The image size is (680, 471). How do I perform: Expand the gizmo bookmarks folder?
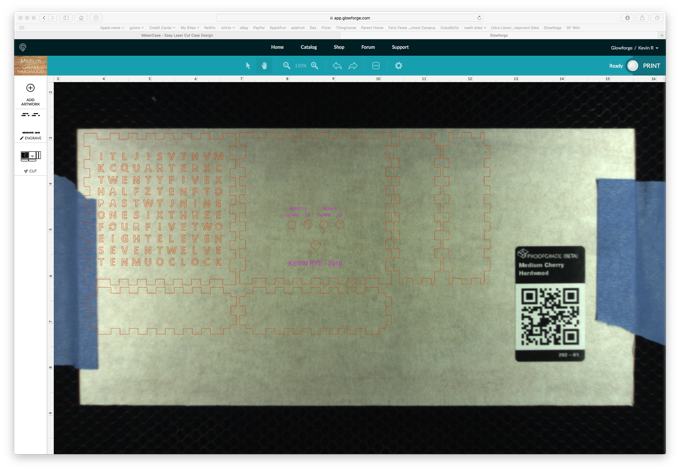tap(136, 27)
